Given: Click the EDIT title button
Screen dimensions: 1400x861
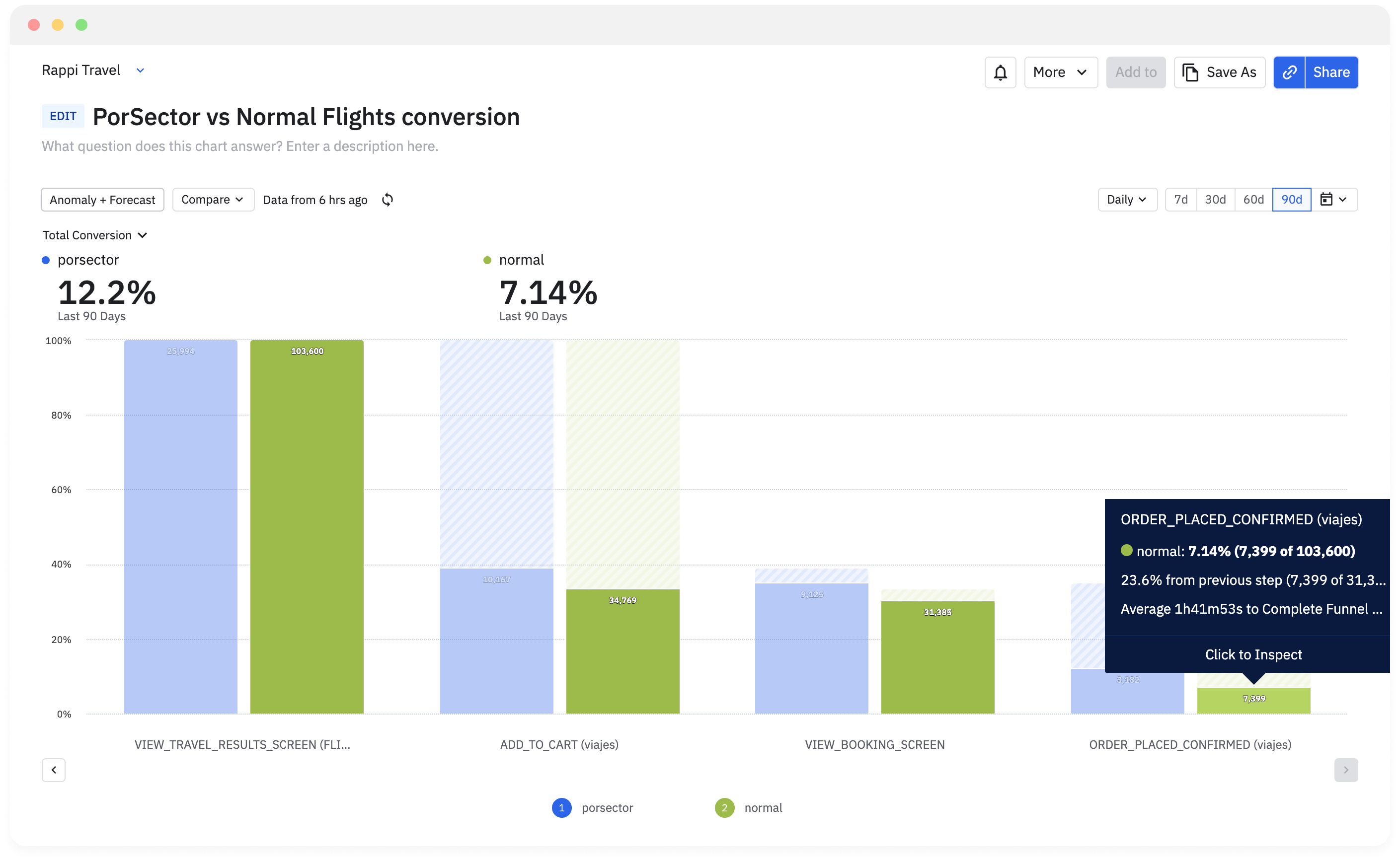Looking at the screenshot, I should coord(63,116).
